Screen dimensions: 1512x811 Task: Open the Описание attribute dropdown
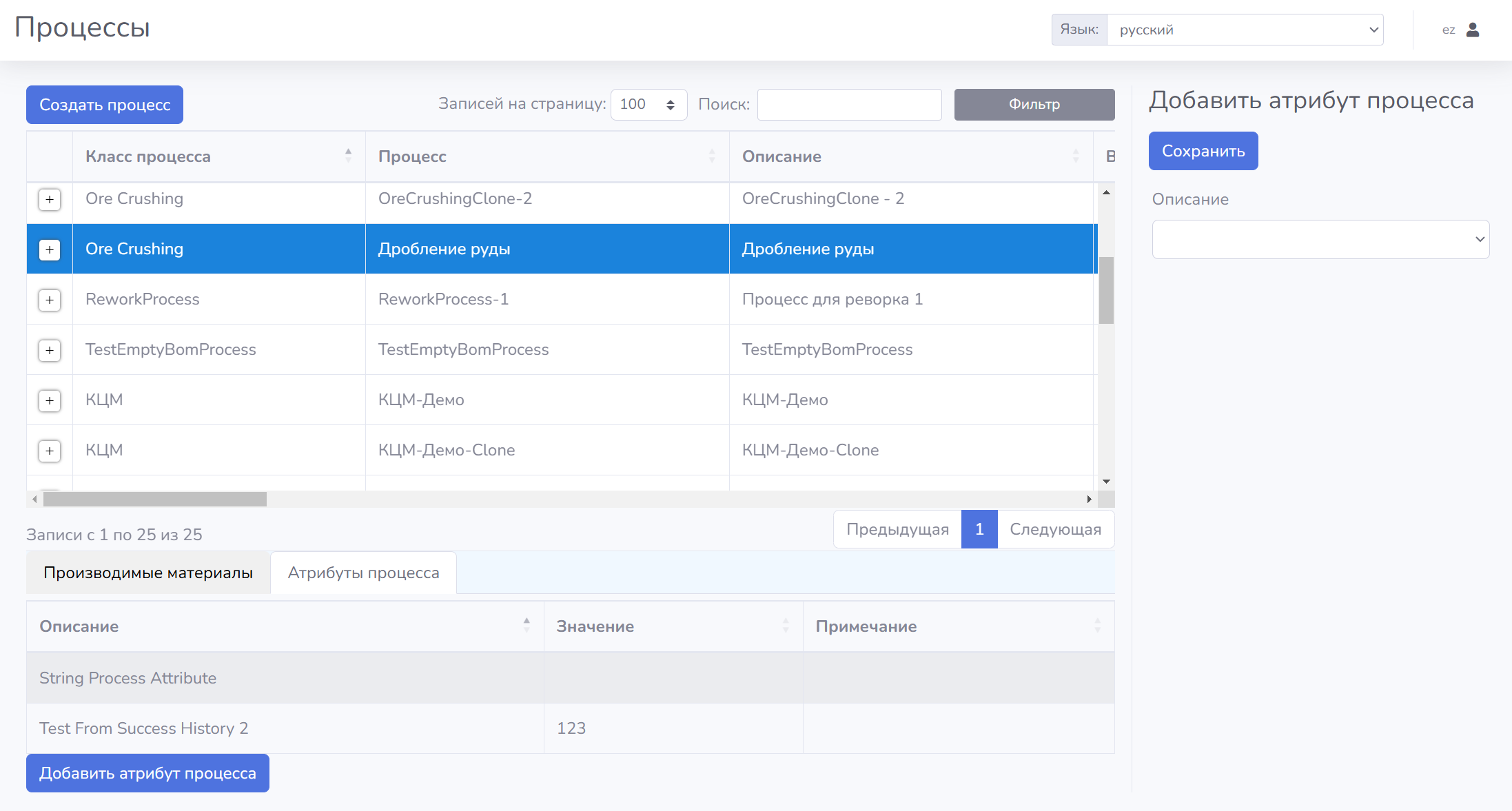click(1320, 239)
